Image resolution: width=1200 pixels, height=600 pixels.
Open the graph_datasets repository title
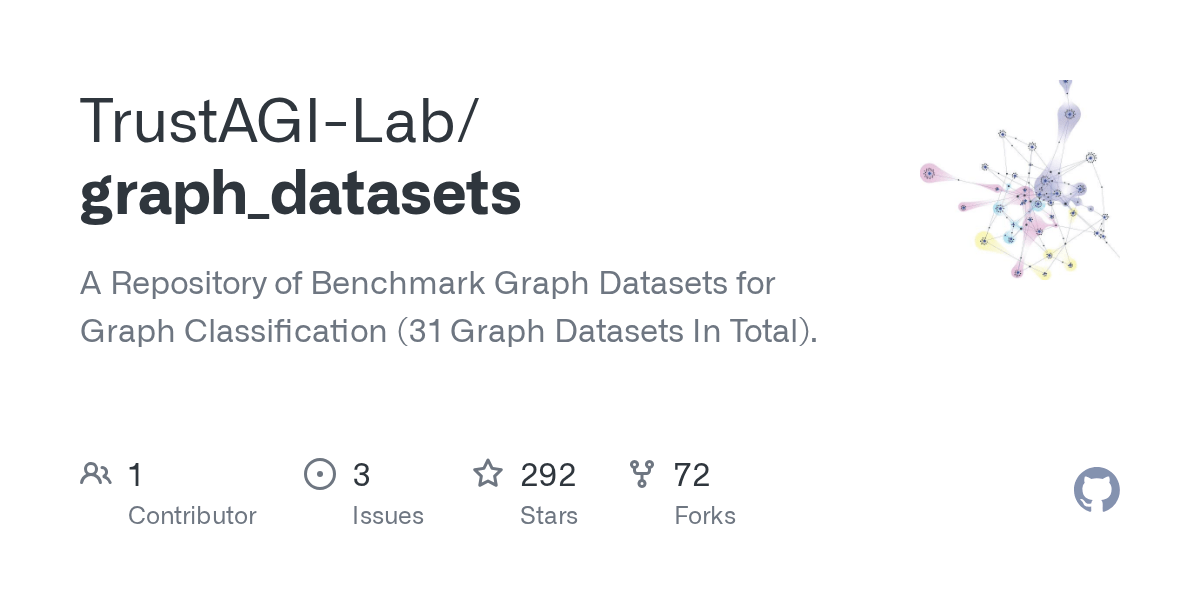[300, 194]
